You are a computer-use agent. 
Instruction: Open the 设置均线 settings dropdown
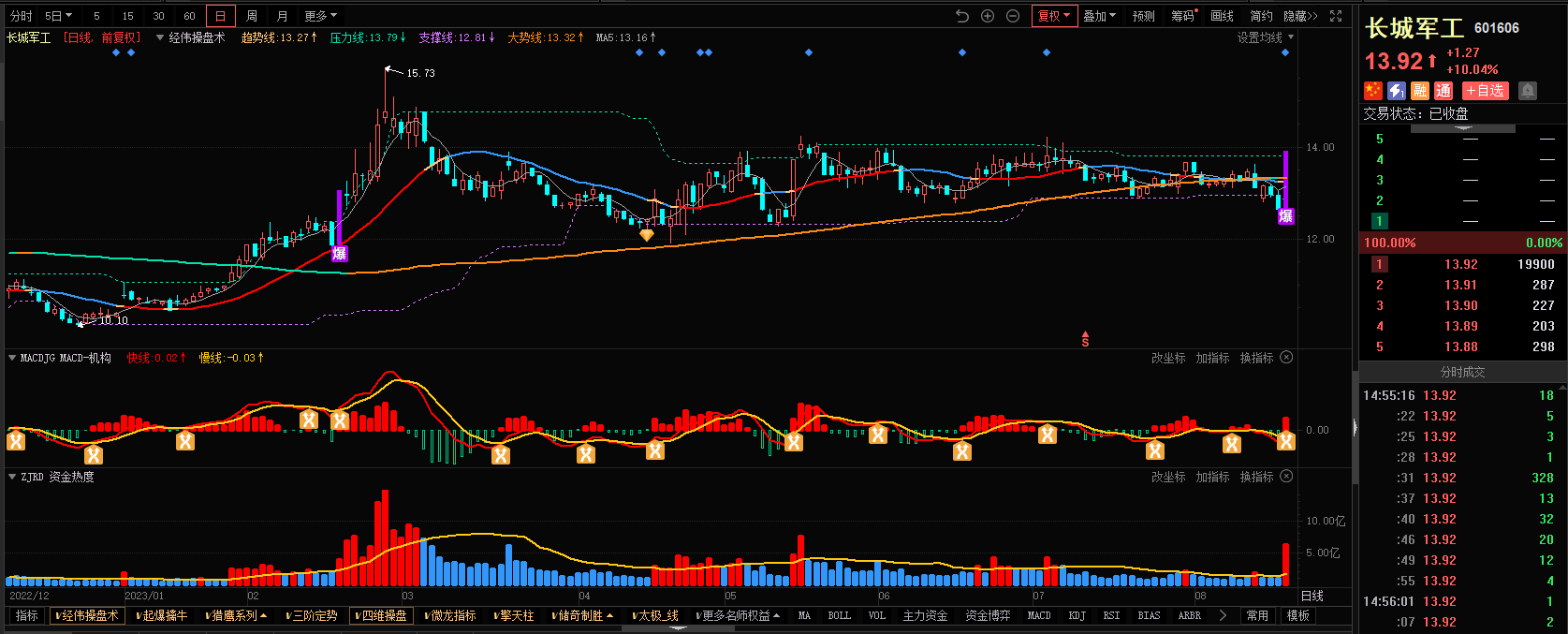click(x=1265, y=37)
